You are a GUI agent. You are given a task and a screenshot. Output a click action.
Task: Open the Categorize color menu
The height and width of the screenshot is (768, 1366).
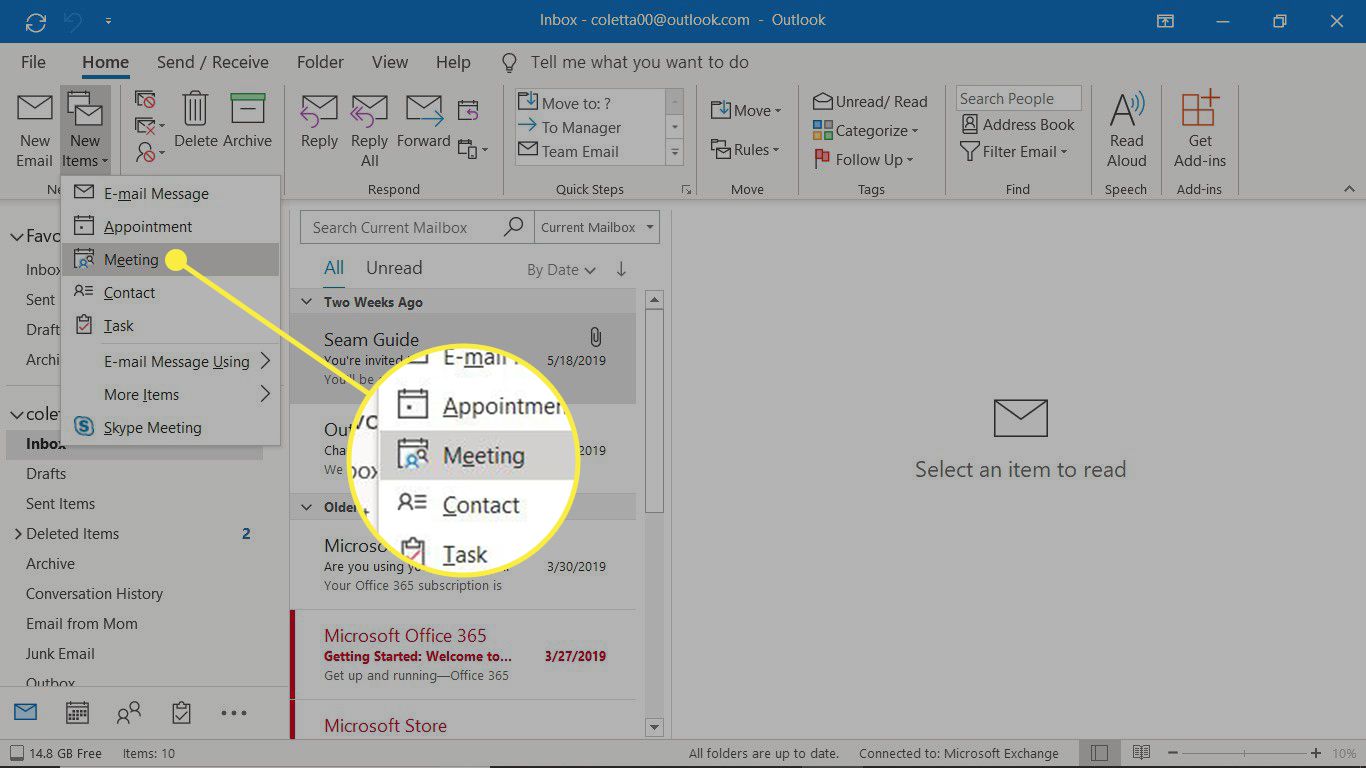(x=865, y=131)
